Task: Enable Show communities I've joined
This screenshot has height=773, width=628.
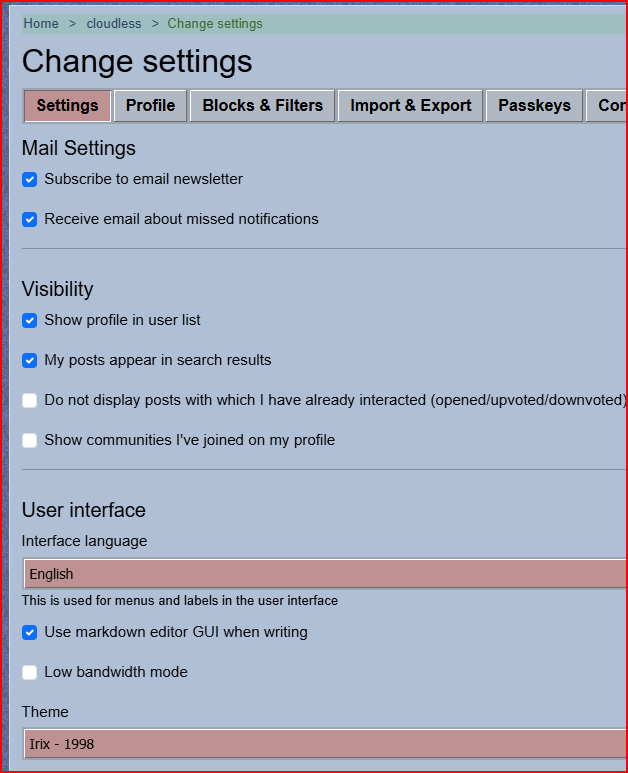Action: tap(30, 441)
